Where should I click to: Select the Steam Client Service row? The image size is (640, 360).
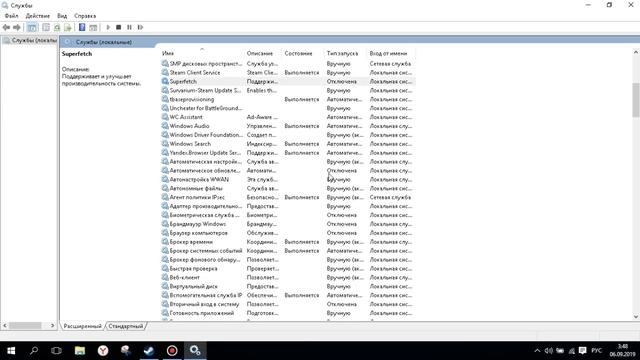(x=288, y=73)
